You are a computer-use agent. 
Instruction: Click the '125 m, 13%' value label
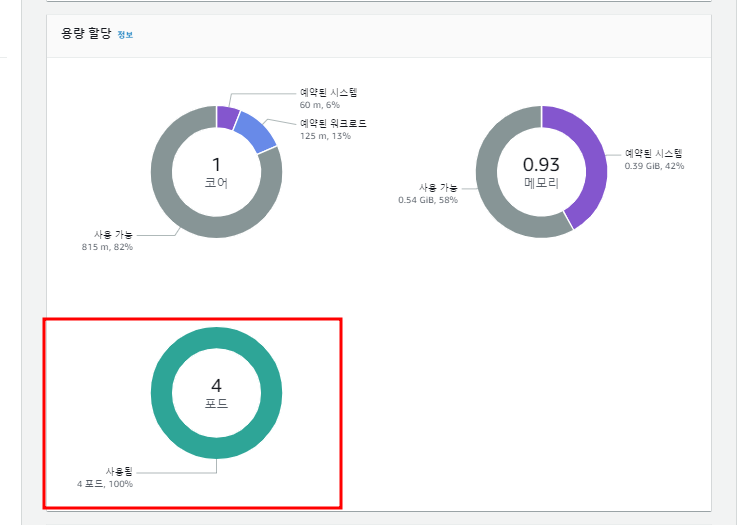coord(326,136)
